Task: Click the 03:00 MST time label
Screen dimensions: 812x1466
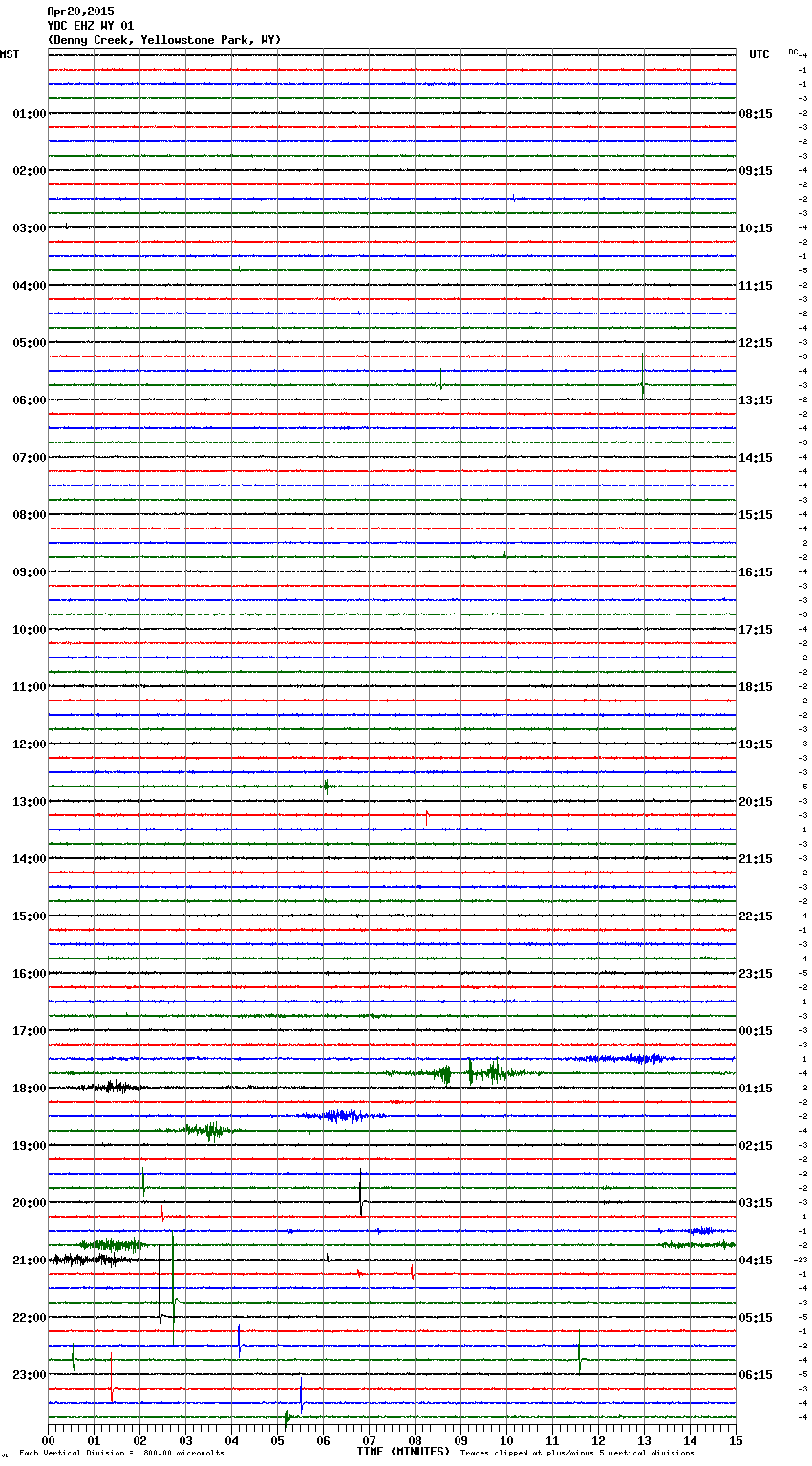Action: (x=30, y=228)
